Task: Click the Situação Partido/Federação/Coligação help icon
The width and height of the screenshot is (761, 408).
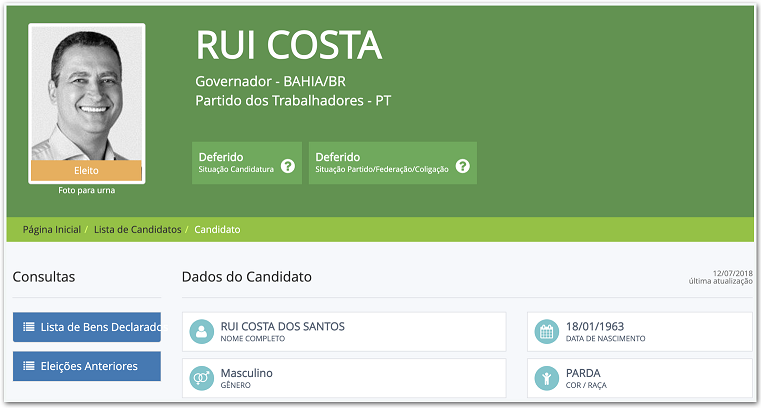Action: tap(462, 165)
